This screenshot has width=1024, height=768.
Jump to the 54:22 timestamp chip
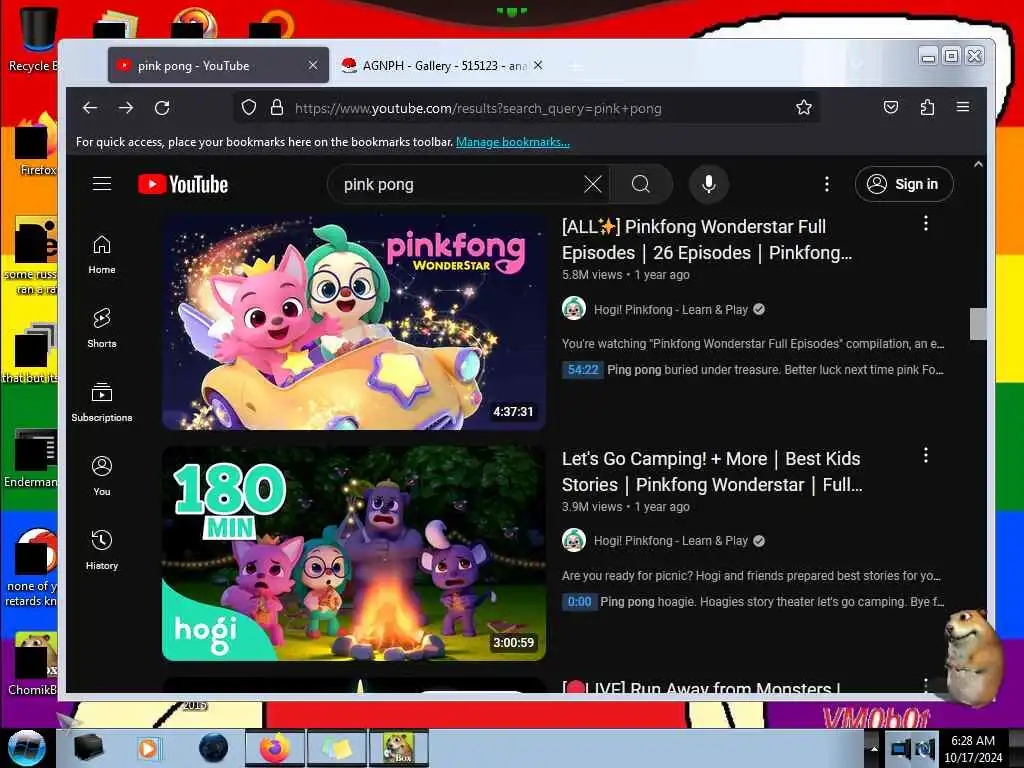coord(583,370)
